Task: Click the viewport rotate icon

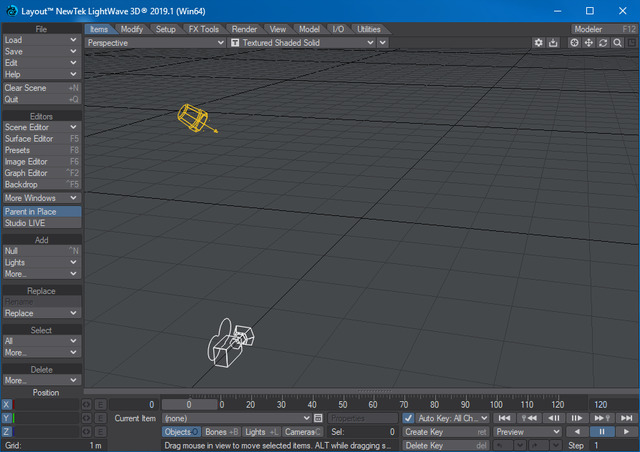Action: point(604,43)
